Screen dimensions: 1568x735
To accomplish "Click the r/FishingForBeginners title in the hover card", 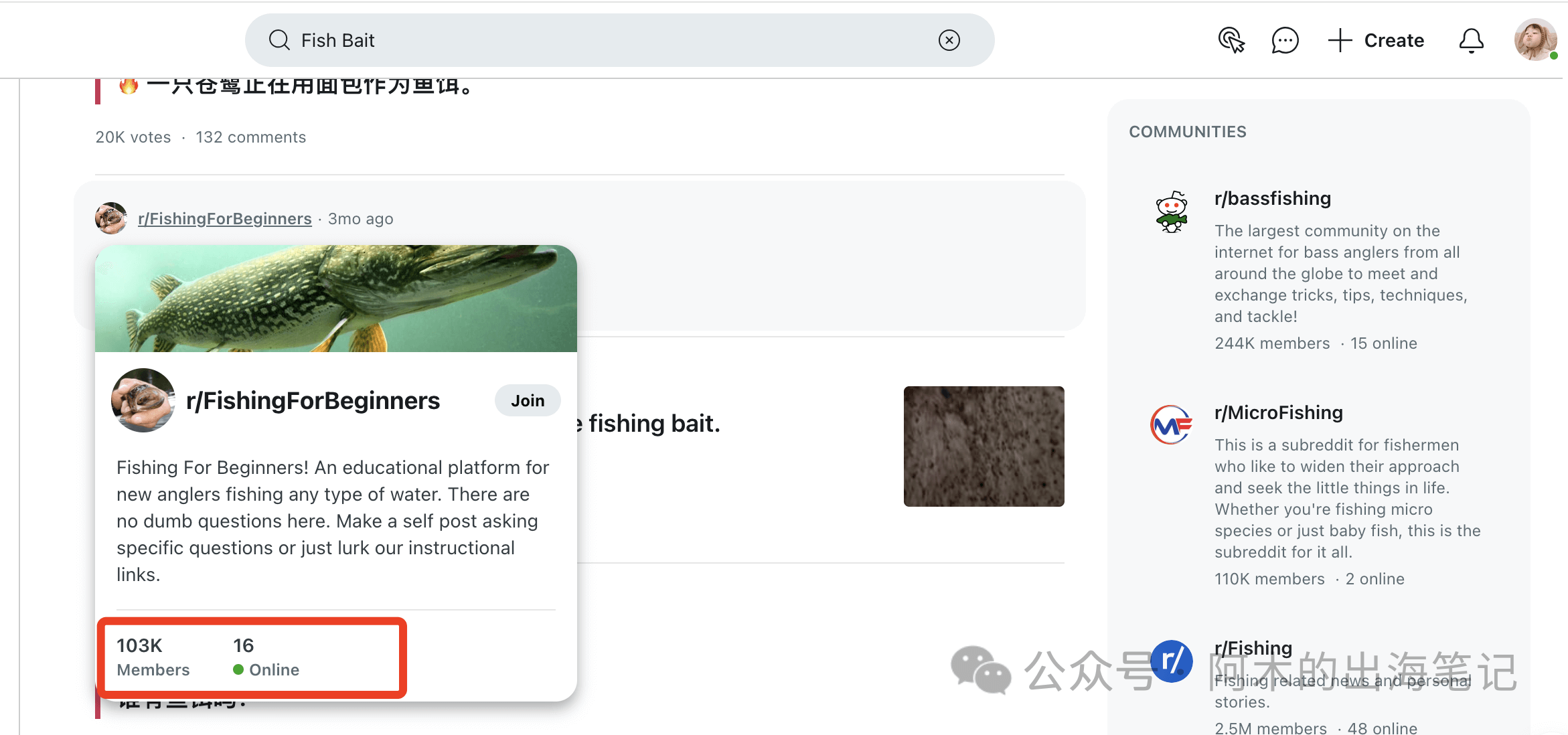I will [x=313, y=400].
